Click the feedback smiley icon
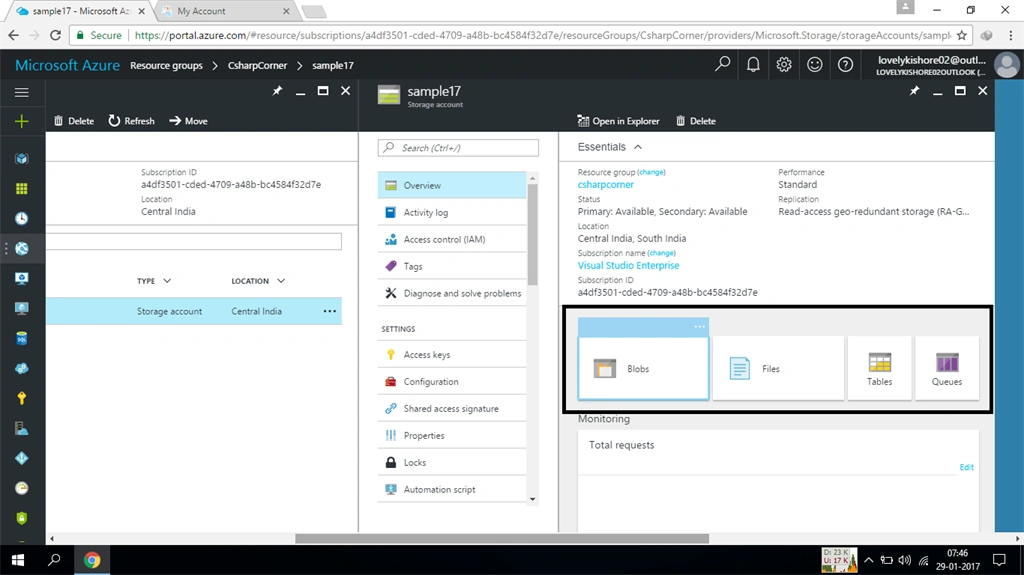Viewport: 1024px width, 575px height. pos(814,65)
